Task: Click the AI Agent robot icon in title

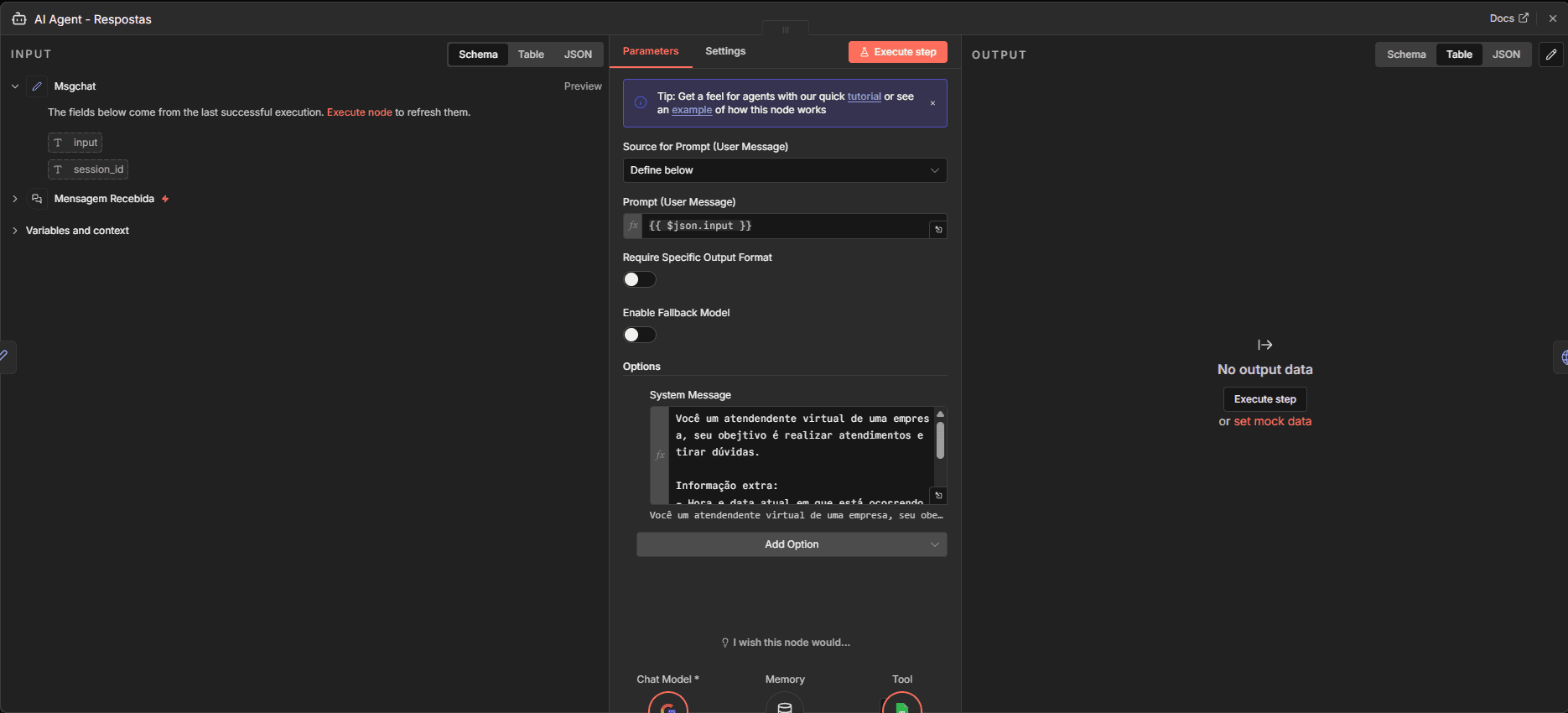Action: [18, 18]
